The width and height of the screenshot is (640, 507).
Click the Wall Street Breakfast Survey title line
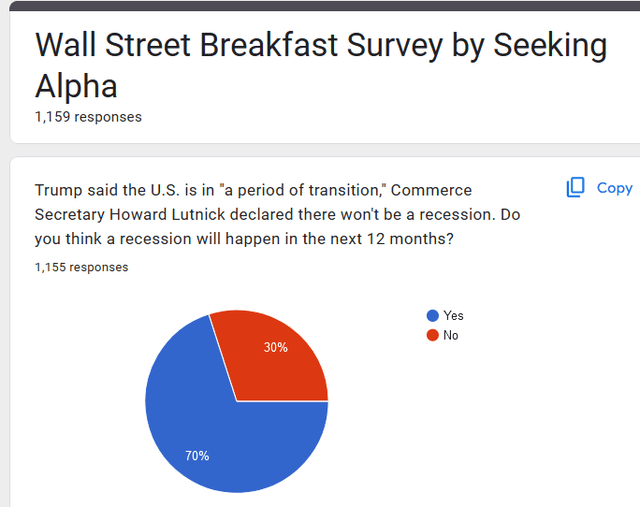point(320,46)
